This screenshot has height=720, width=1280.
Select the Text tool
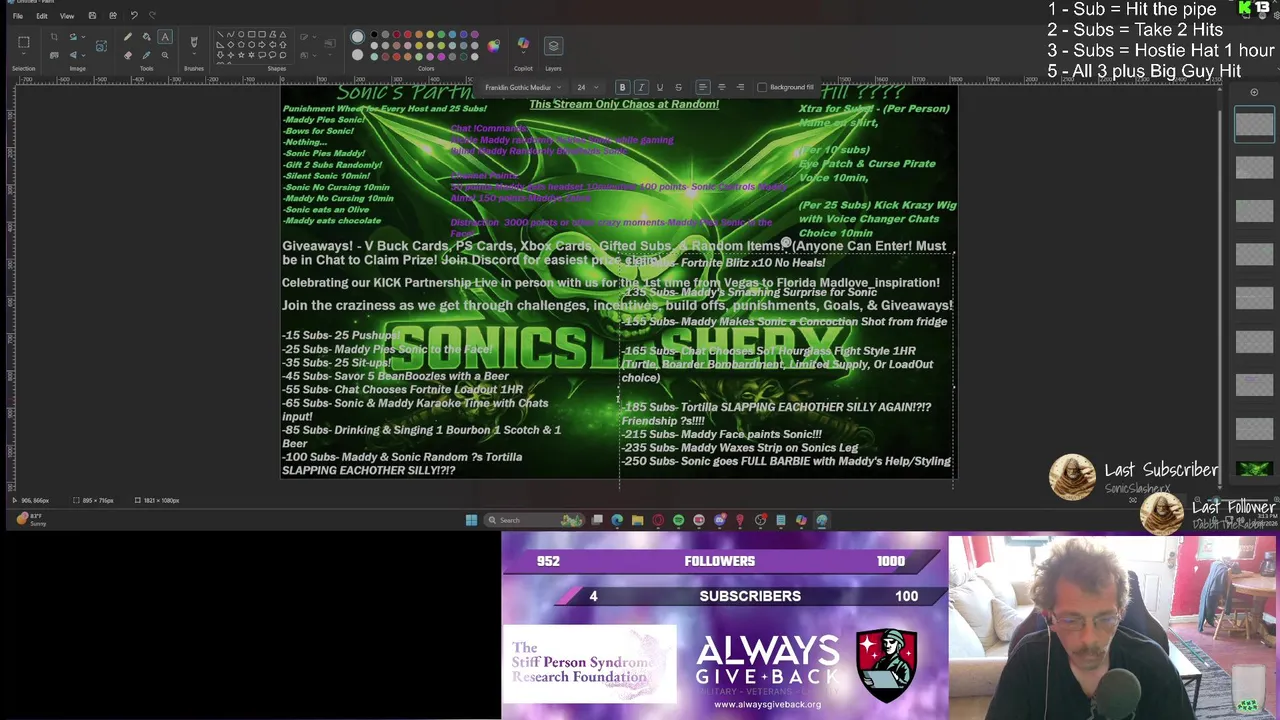[165, 37]
